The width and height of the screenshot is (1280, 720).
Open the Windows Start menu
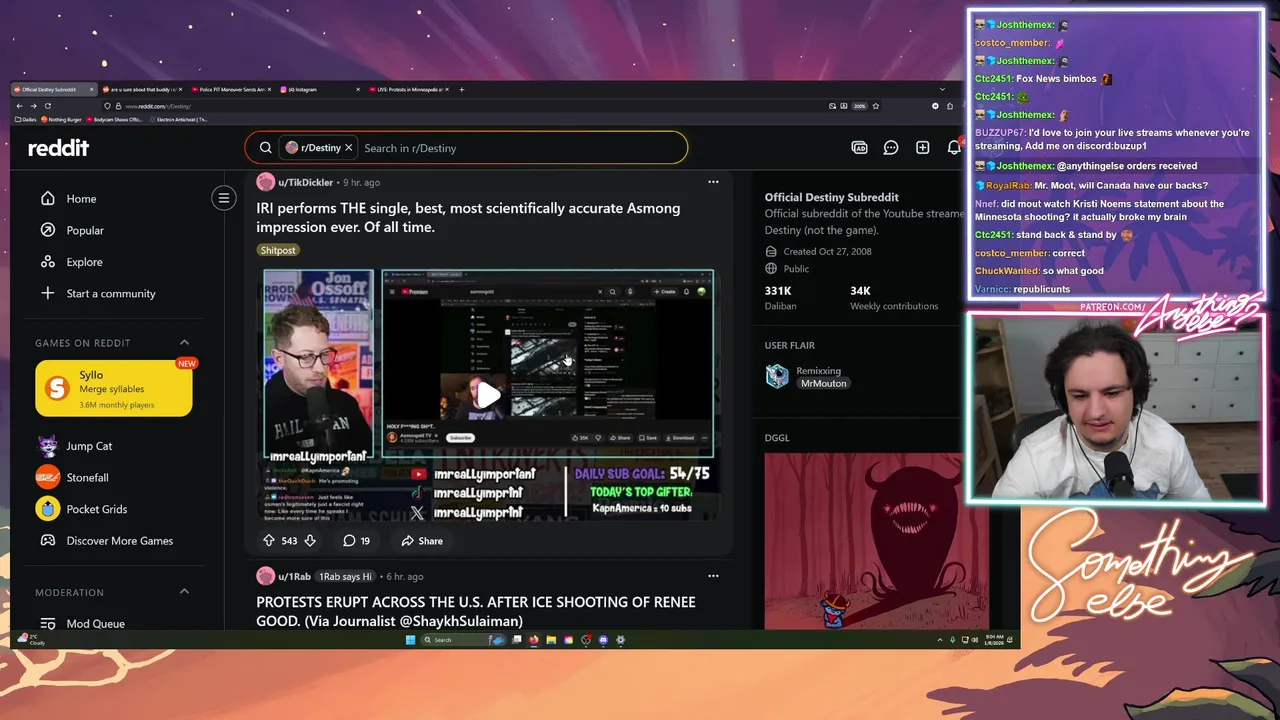tap(410, 640)
